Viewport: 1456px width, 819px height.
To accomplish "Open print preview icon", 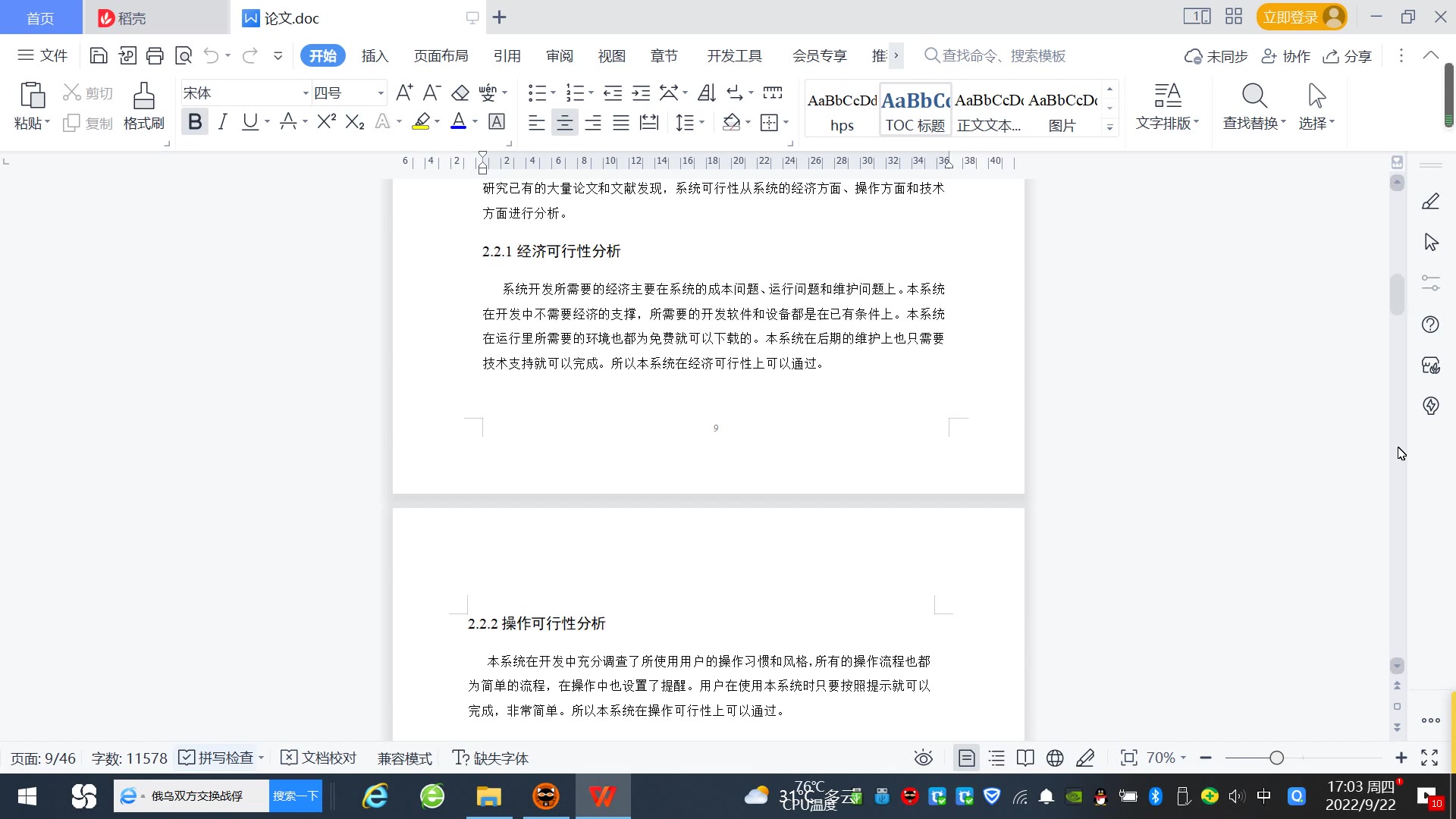I will 184,55.
